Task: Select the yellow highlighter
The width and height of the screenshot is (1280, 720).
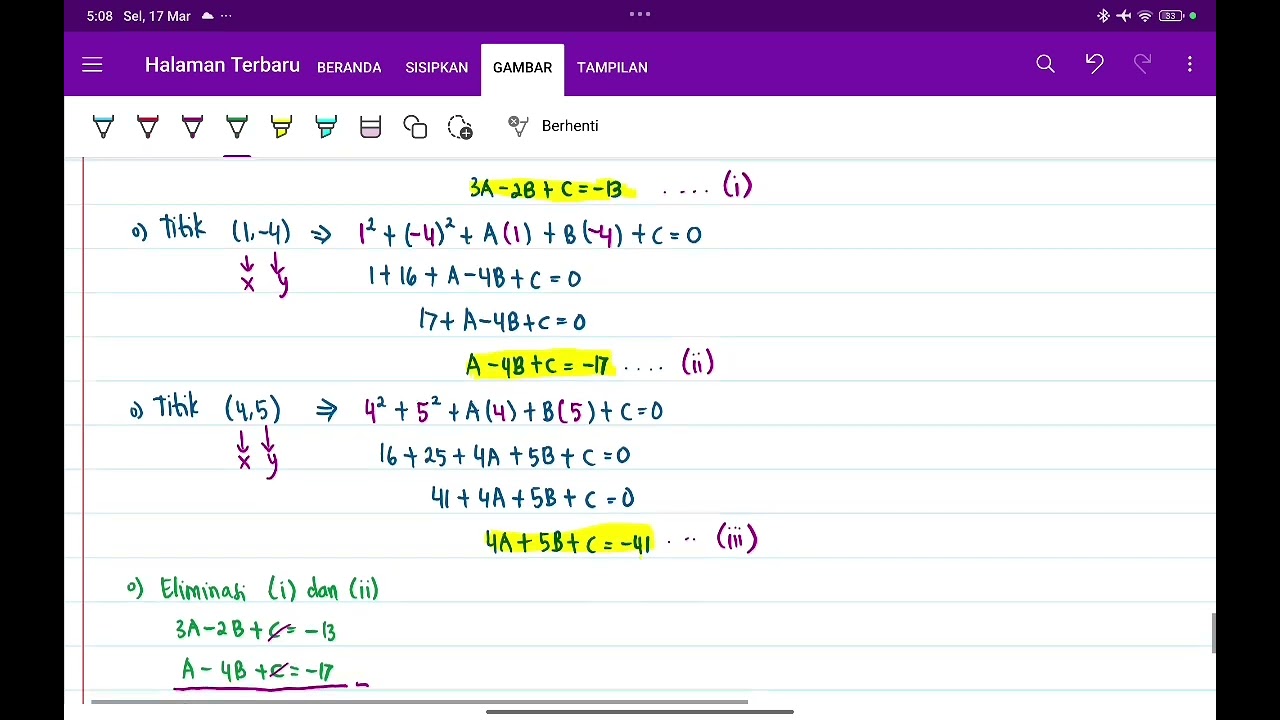Action: pos(281,127)
